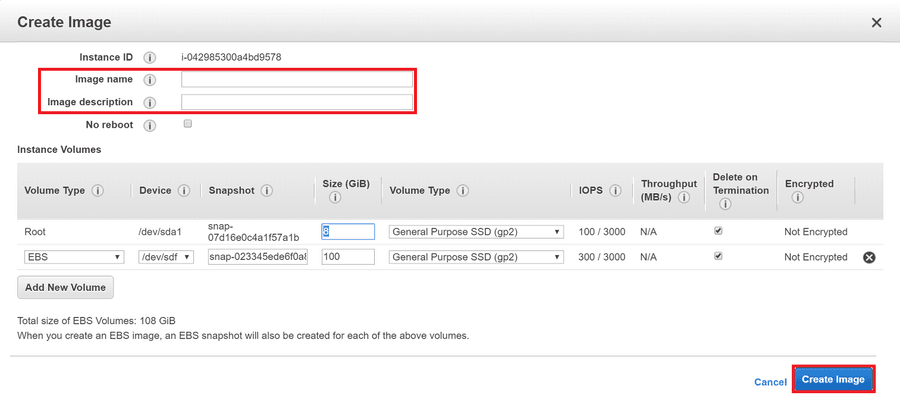Click Not Encrypted text in EBS row

(816, 257)
